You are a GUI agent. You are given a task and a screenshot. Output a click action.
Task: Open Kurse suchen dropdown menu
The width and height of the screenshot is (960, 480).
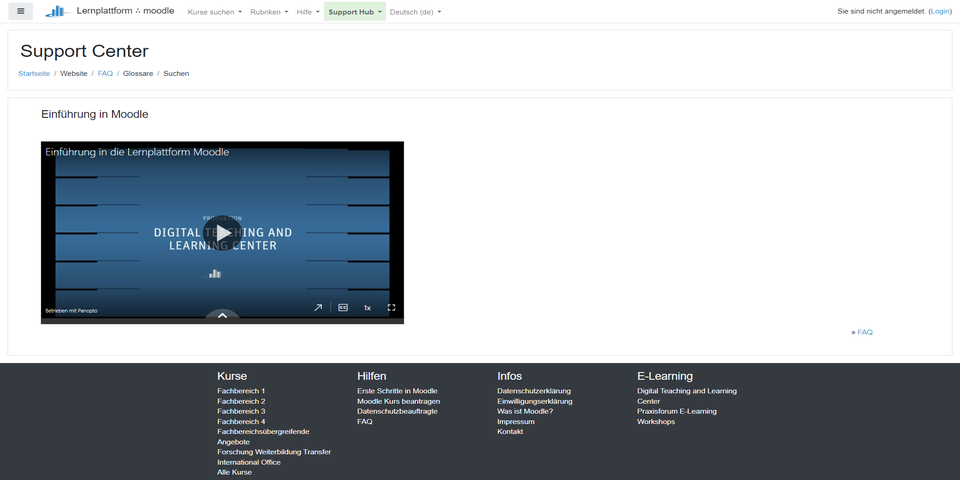214,12
